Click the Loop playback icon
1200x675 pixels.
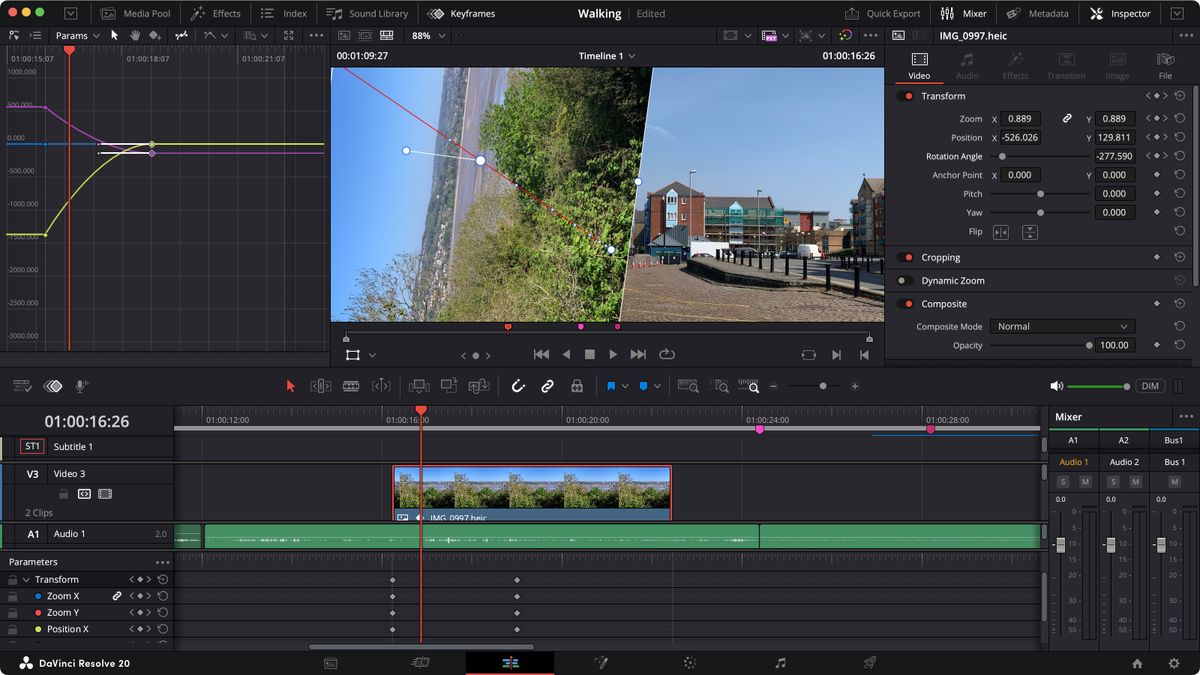[667, 354]
